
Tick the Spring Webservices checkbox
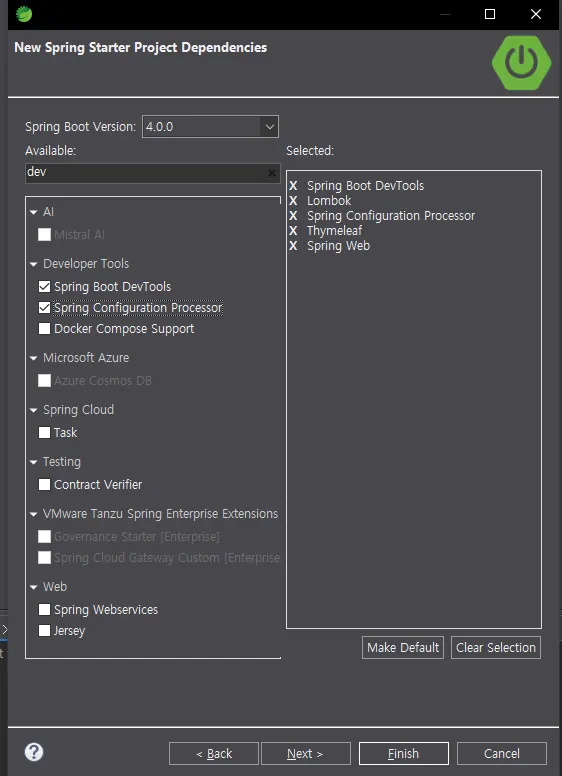[x=45, y=610]
